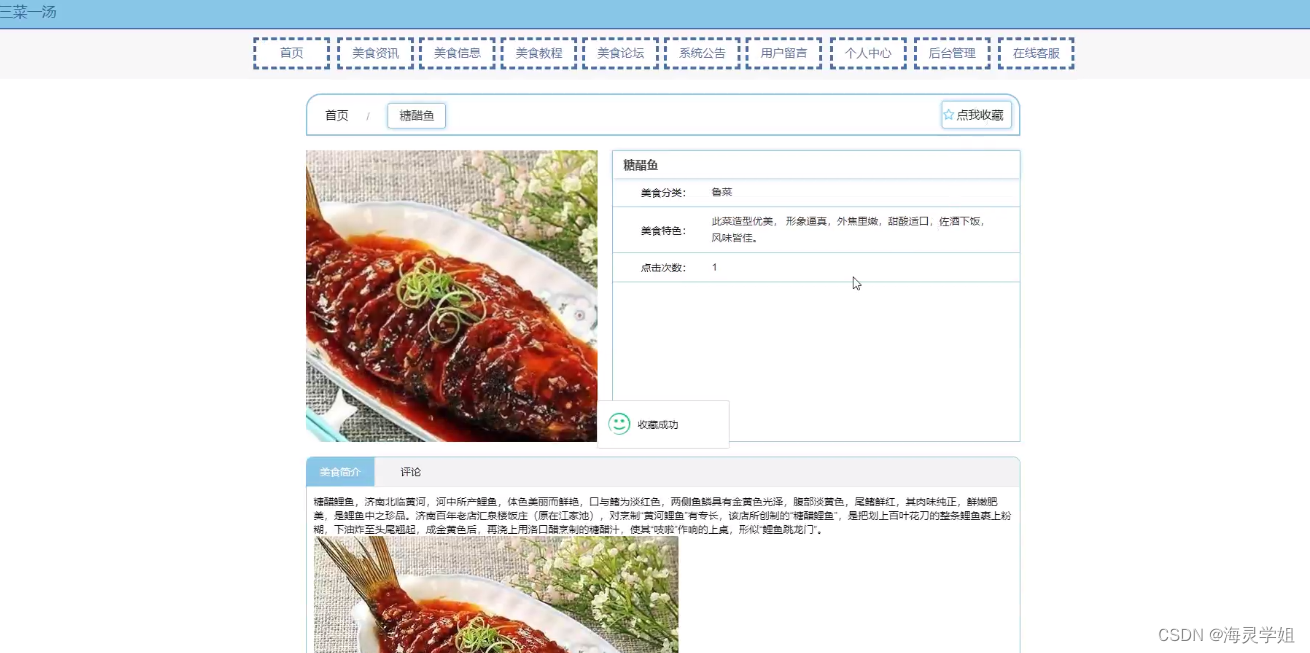Click 糖醋鱼 in the breadcrumb trail
The width and height of the screenshot is (1310, 653).
pyautogui.click(x=416, y=115)
